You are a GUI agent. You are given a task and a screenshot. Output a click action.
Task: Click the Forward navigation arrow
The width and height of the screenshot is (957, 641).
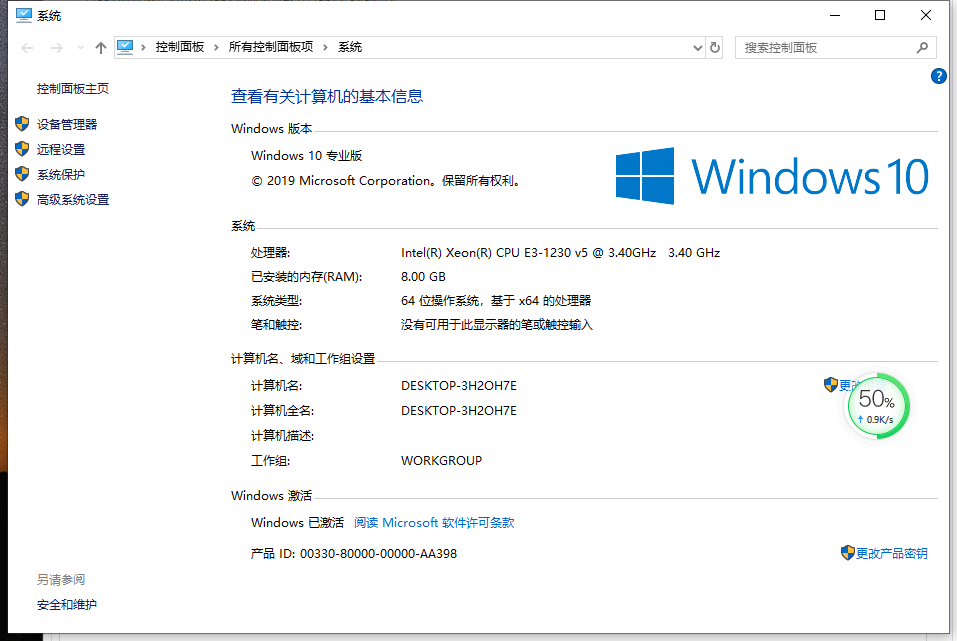tap(56, 48)
